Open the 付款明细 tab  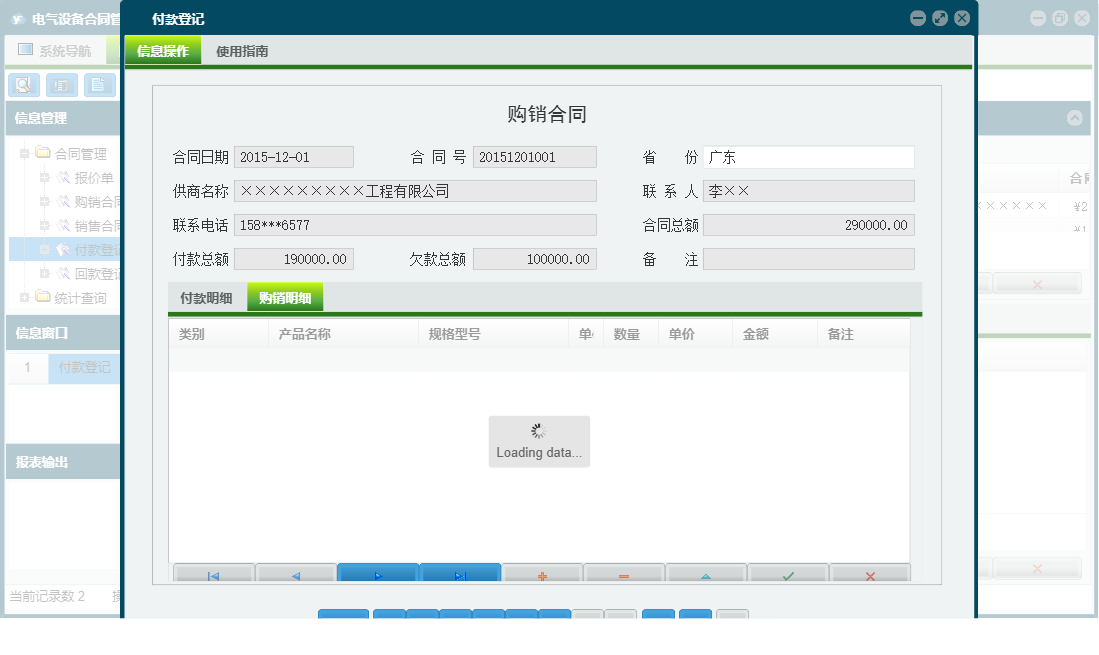point(206,297)
